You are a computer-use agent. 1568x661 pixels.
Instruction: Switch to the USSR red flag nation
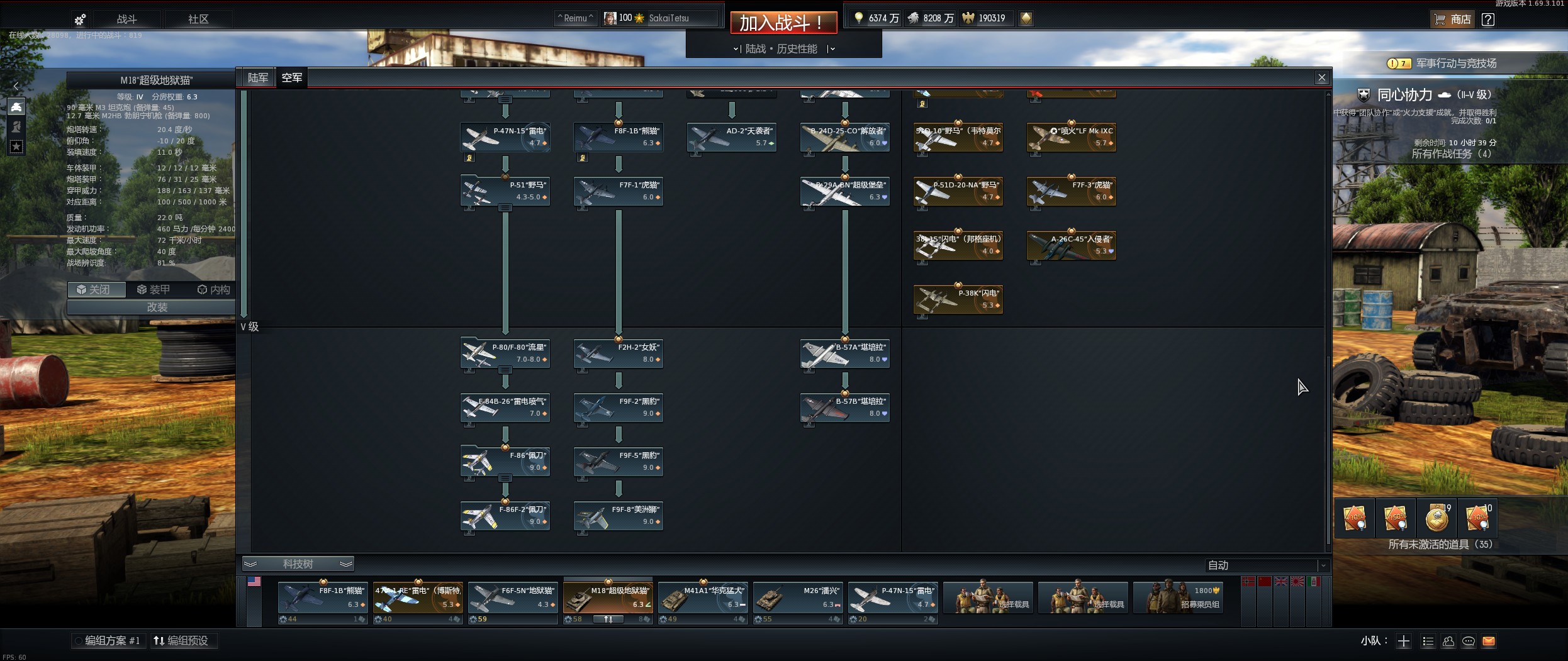(1265, 582)
